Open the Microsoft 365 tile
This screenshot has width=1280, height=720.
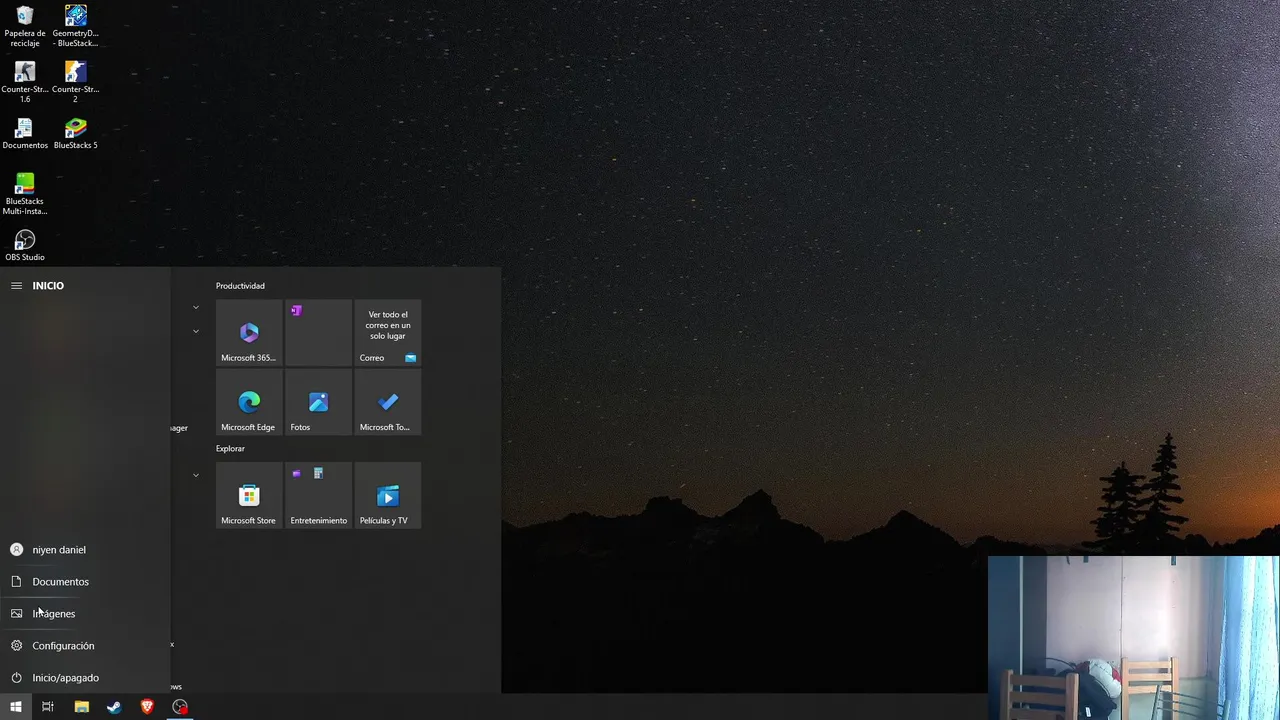(x=249, y=333)
